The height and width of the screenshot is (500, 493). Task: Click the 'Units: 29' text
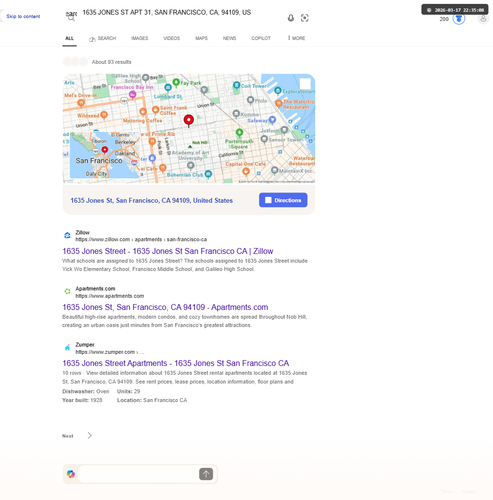click(x=129, y=391)
